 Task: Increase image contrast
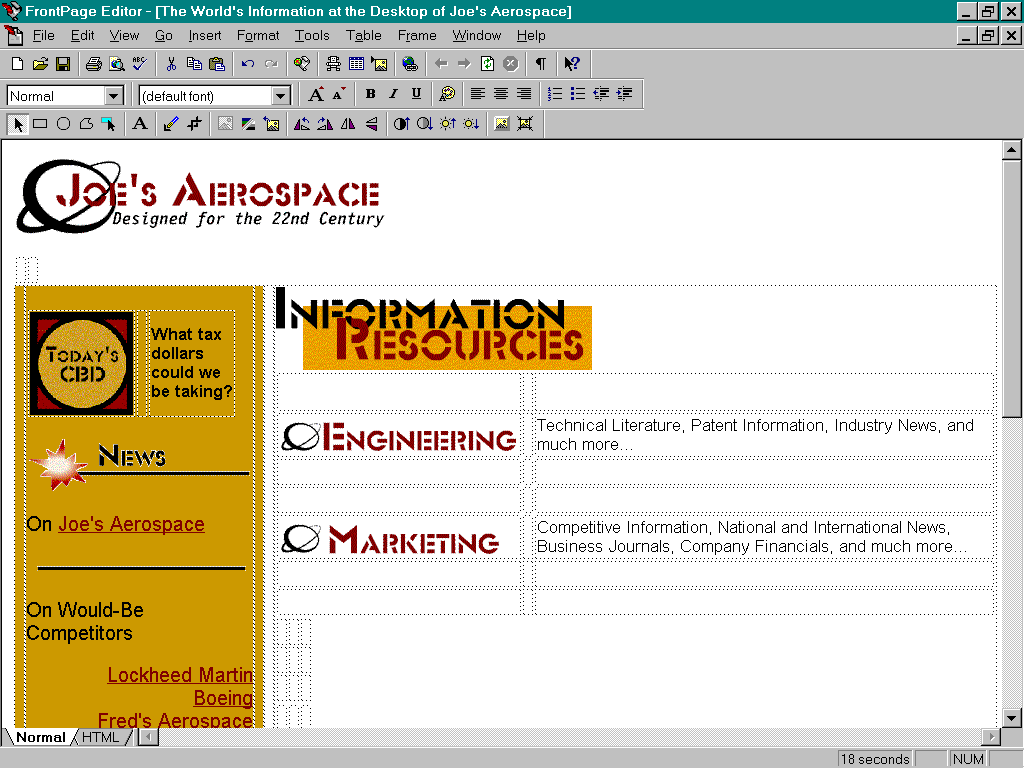(x=402, y=123)
